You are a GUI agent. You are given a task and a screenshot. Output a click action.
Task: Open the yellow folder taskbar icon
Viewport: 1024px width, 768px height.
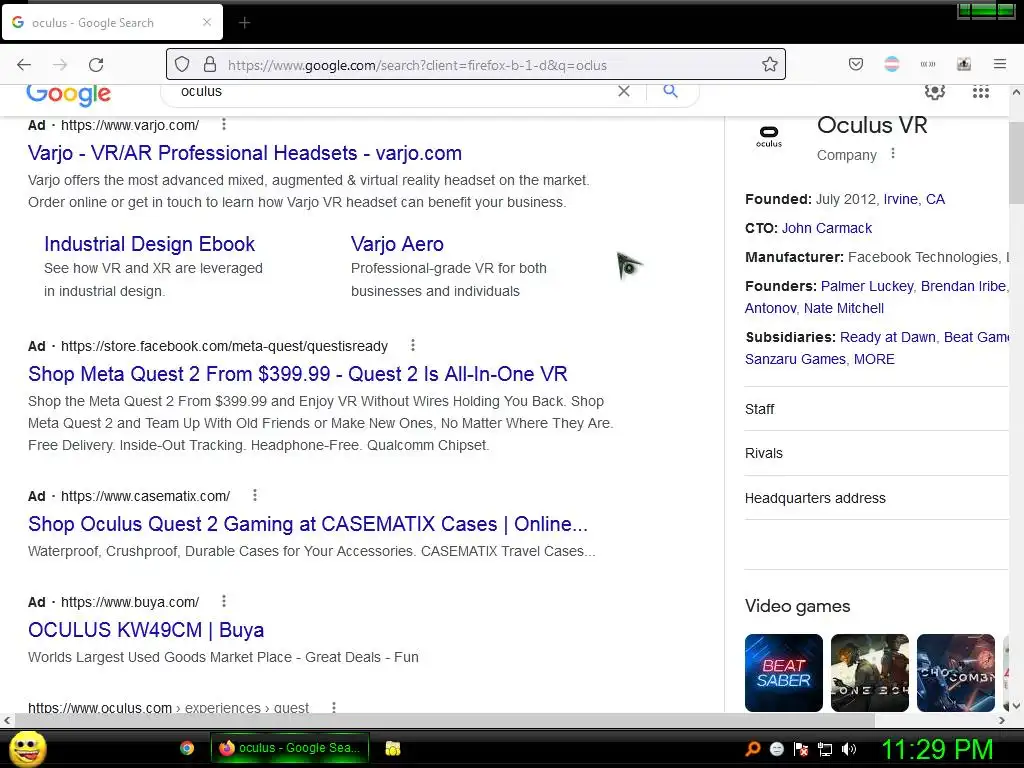tap(392, 748)
